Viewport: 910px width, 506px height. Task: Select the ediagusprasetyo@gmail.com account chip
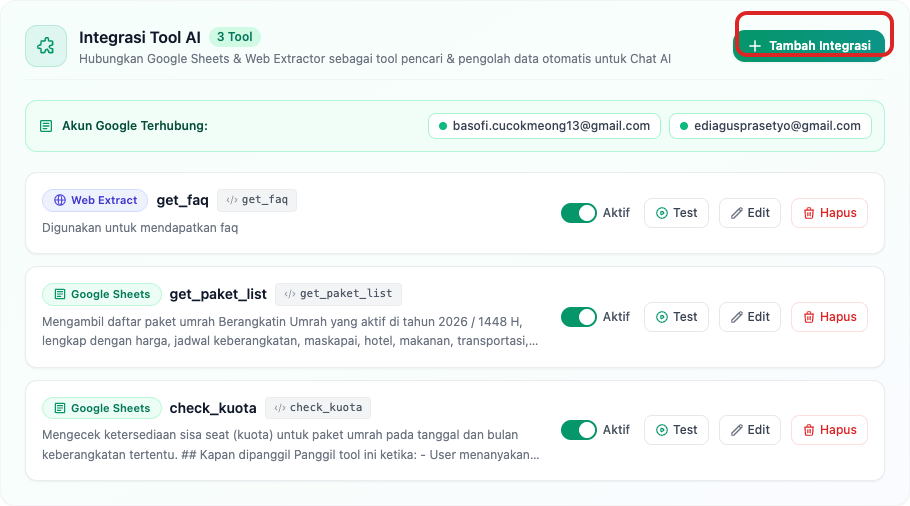pos(770,126)
